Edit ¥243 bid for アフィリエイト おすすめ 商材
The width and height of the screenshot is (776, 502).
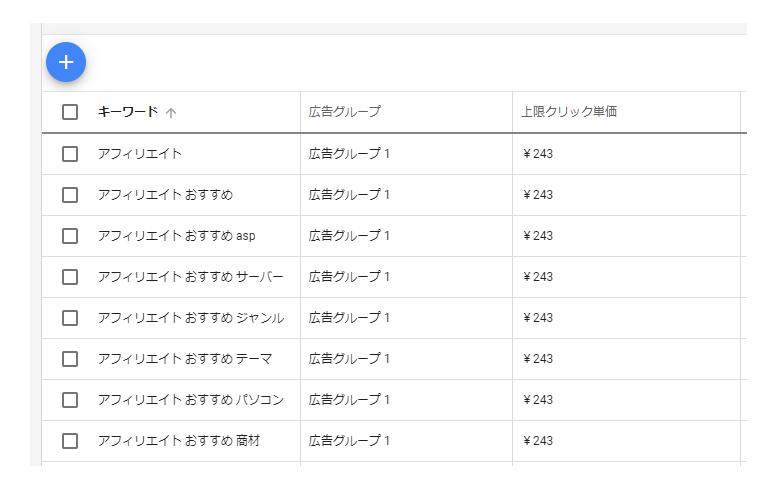pyautogui.click(x=538, y=441)
